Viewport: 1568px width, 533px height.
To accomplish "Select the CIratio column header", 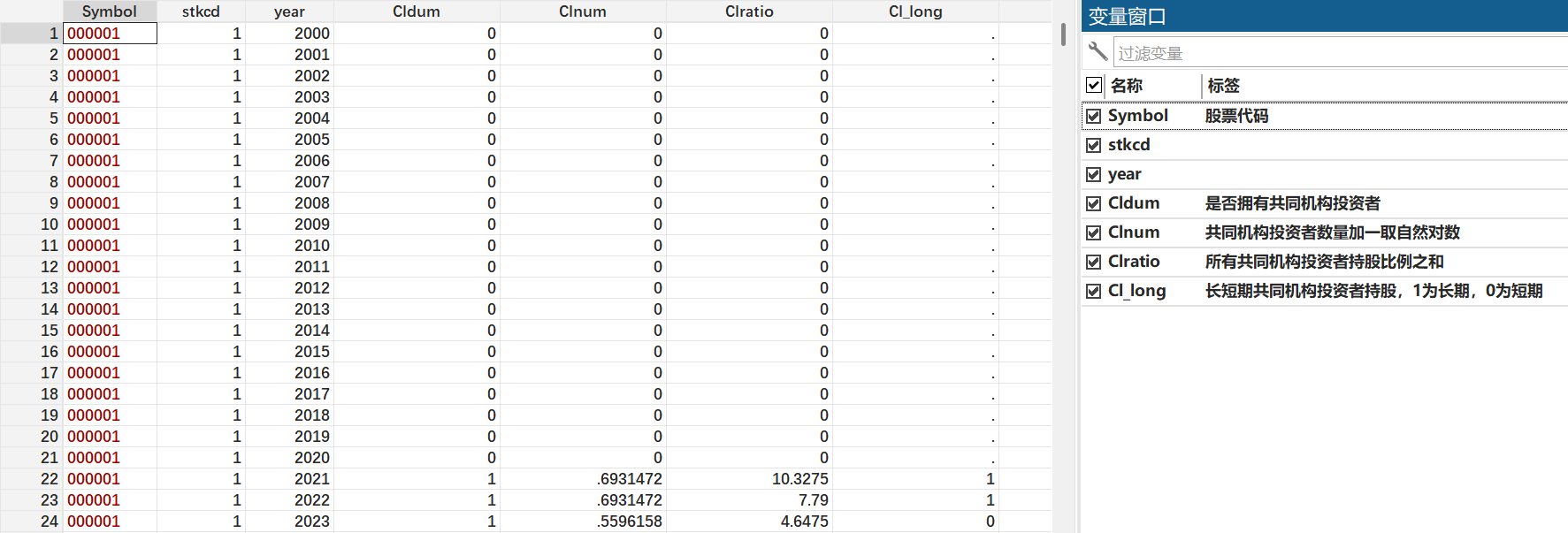I will [749, 11].
